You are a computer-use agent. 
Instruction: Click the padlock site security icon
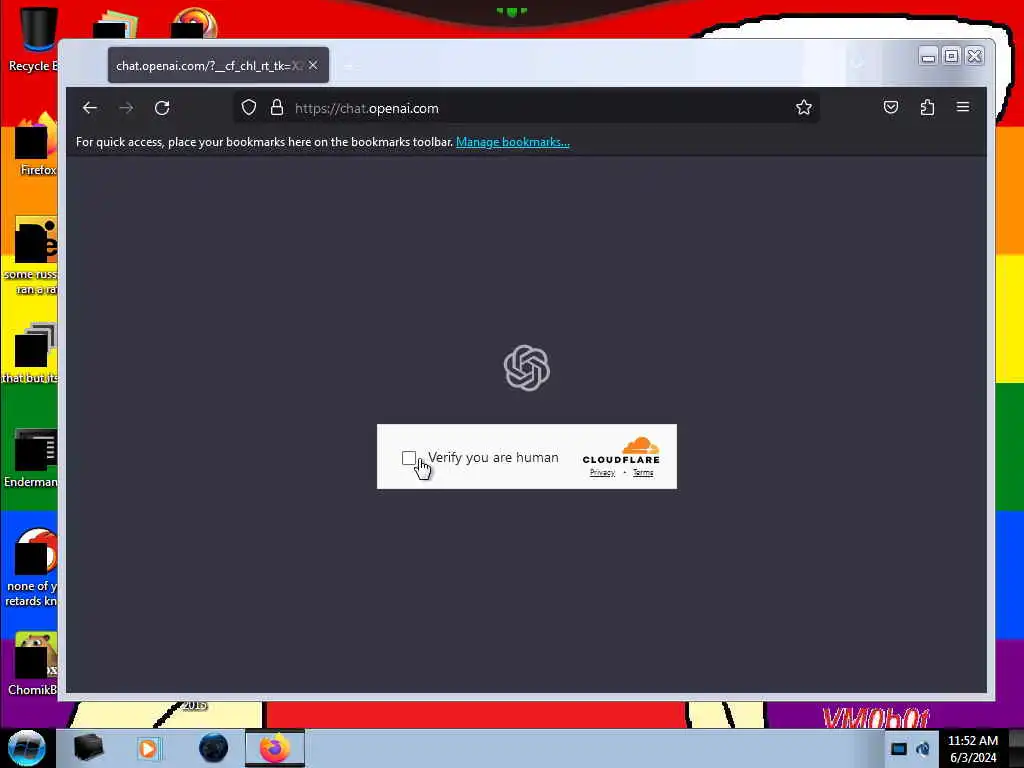point(277,108)
